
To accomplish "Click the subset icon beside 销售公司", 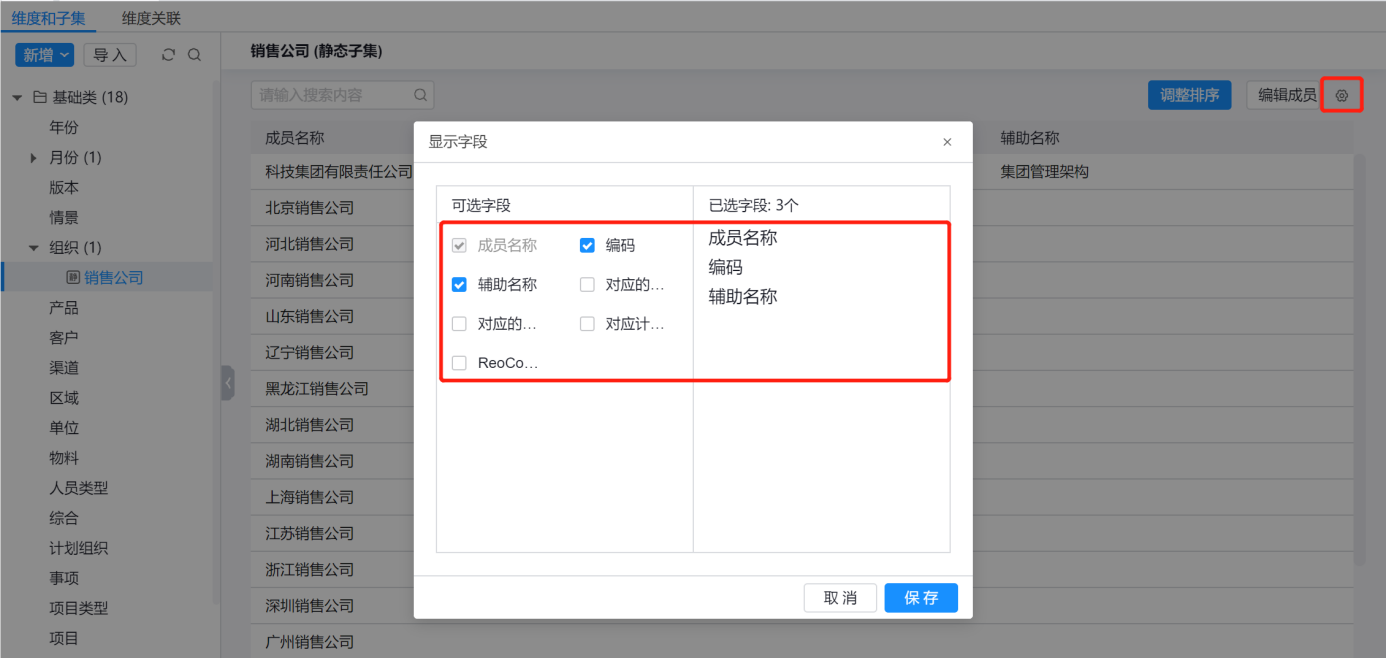I will point(73,277).
